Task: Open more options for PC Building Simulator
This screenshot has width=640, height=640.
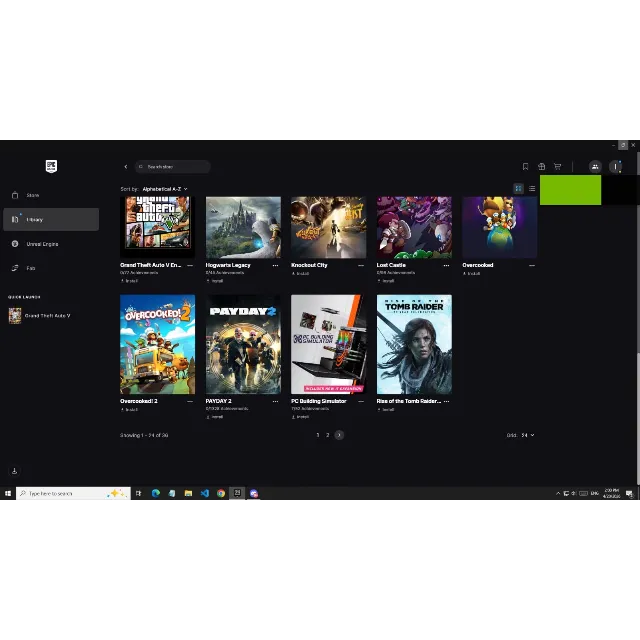Action: click(x=361, y=401)
